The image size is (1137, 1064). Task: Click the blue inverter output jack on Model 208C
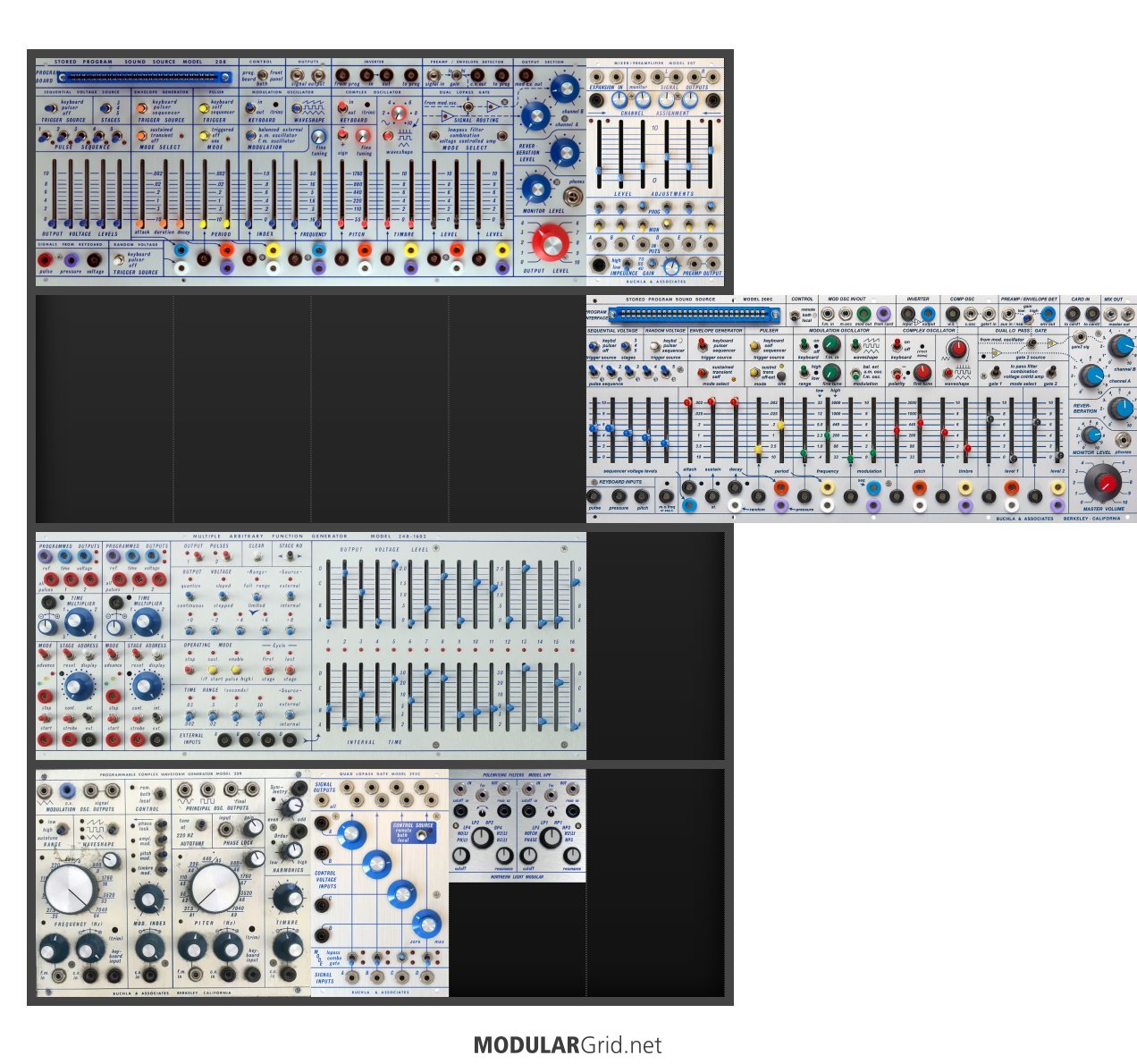[928, 314]
